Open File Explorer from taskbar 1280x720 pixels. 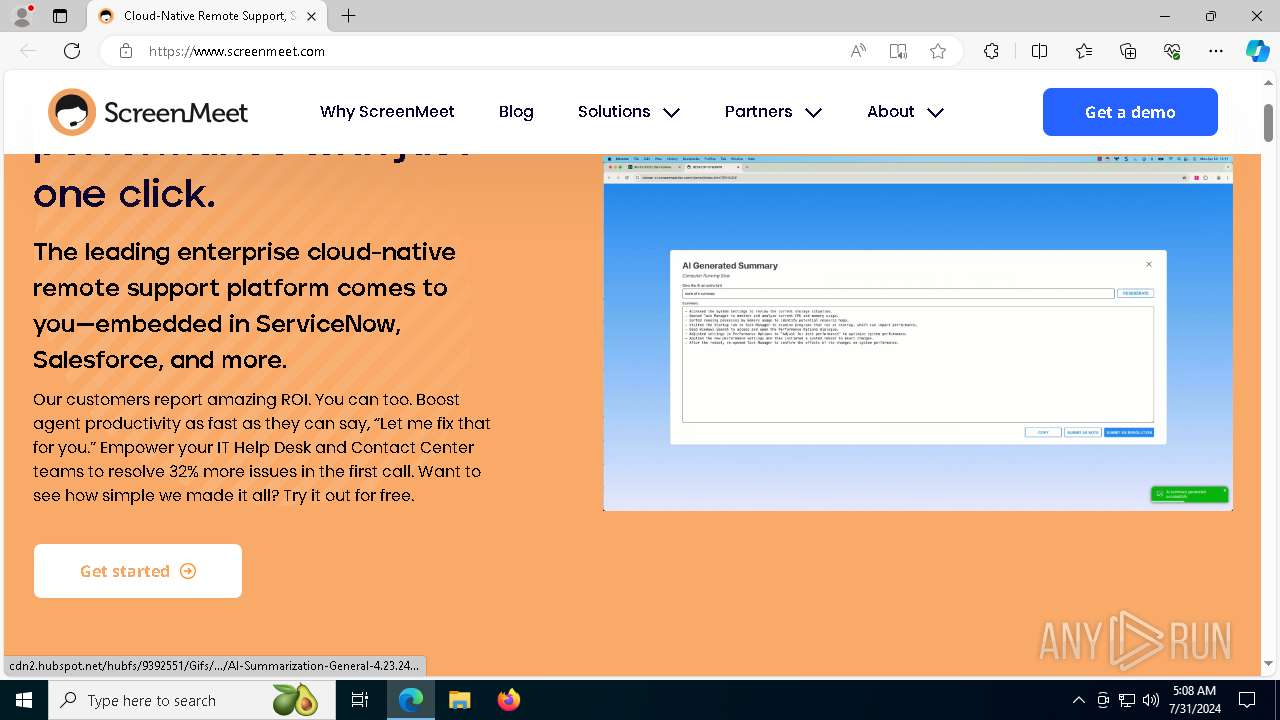(459, 700)
